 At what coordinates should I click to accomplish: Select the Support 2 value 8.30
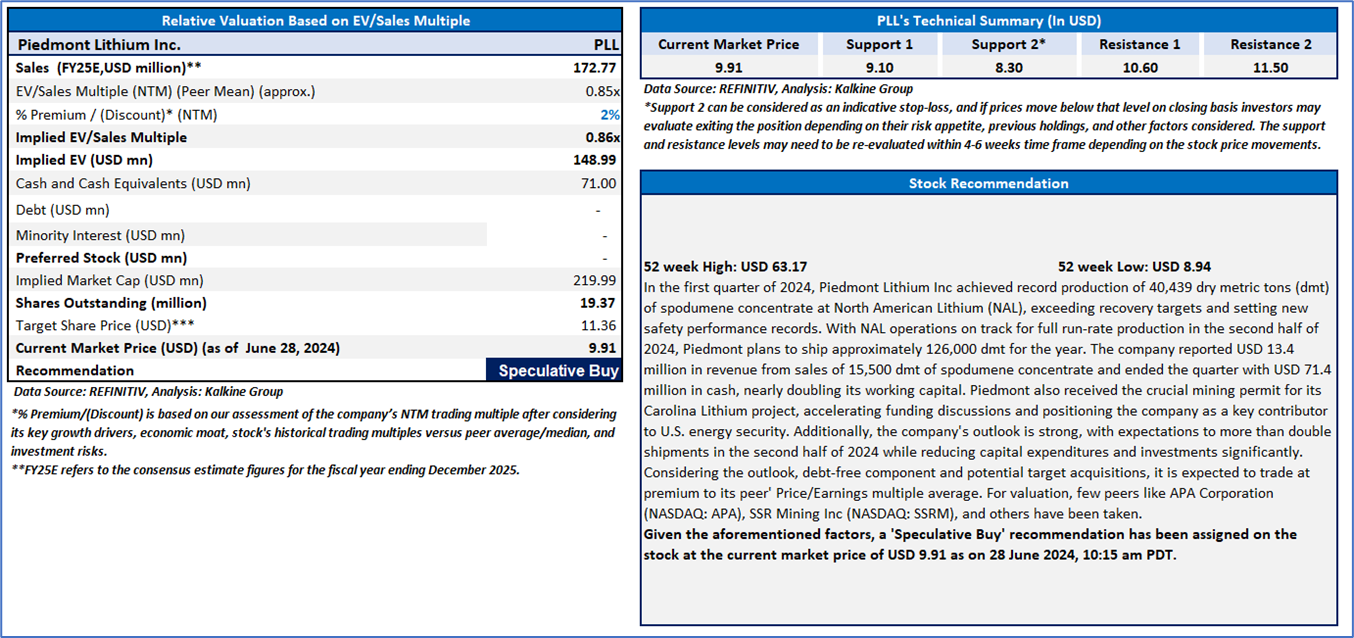pos(1008,68)
